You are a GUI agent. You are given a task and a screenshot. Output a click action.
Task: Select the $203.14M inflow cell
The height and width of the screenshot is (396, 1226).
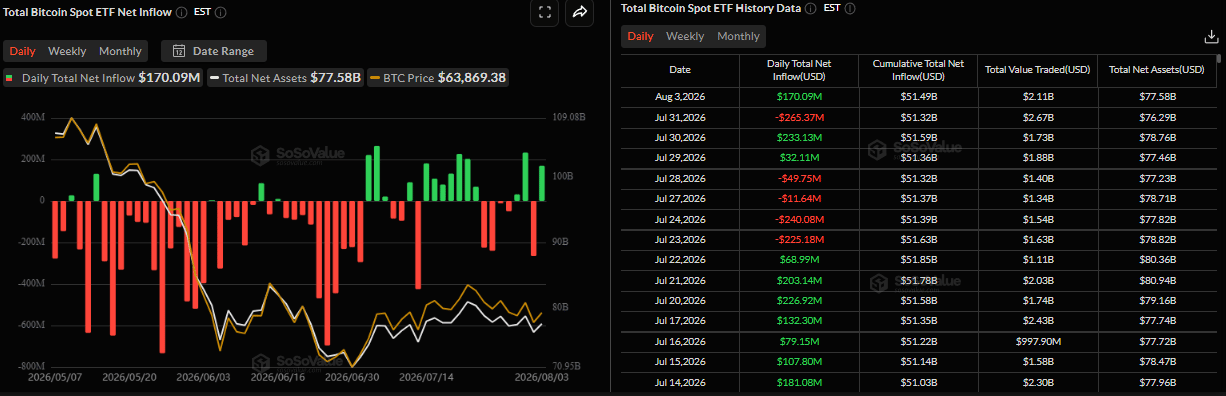pos(798,280)
